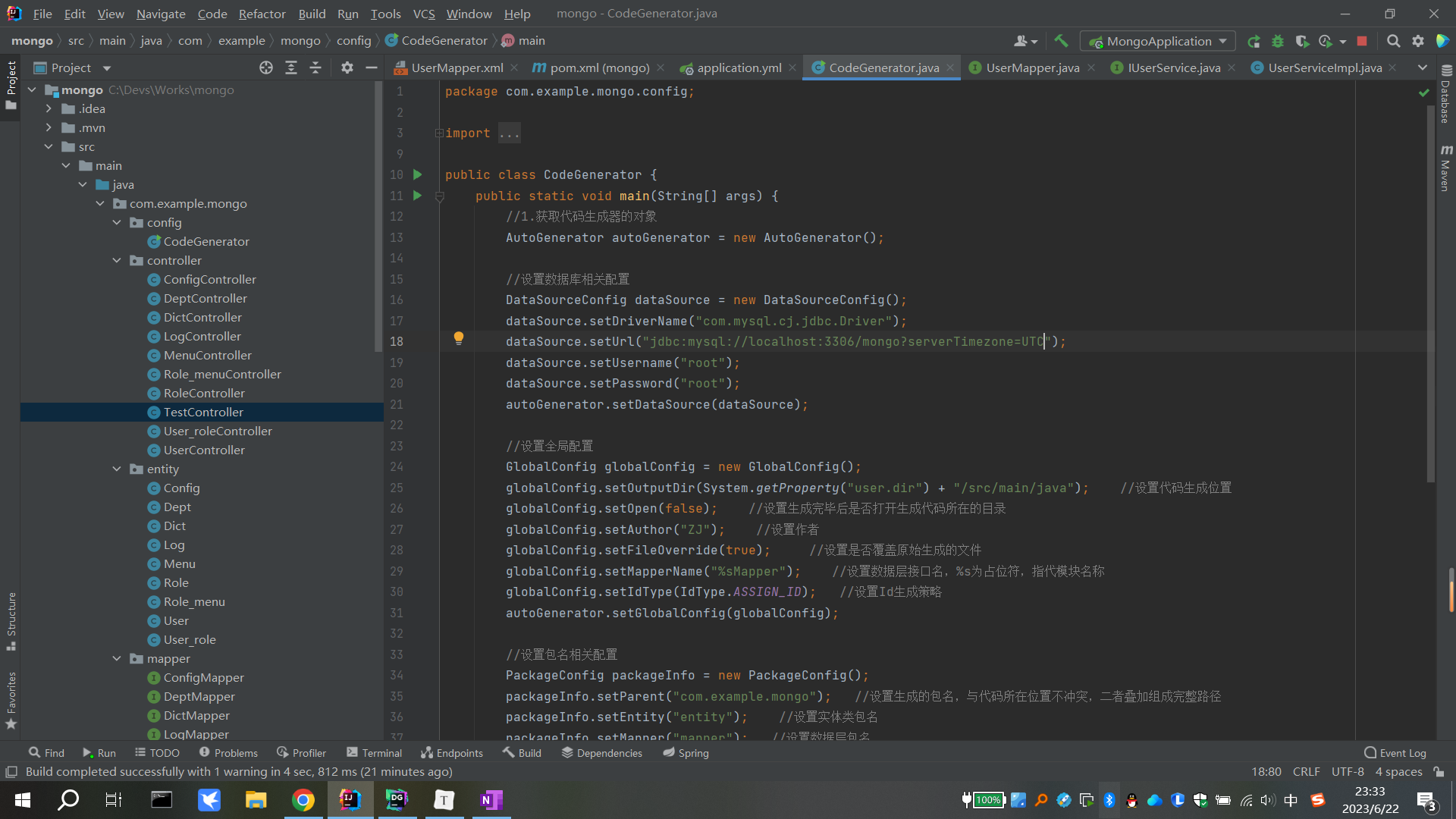Expand the .mvn folder

pos(49,127)
